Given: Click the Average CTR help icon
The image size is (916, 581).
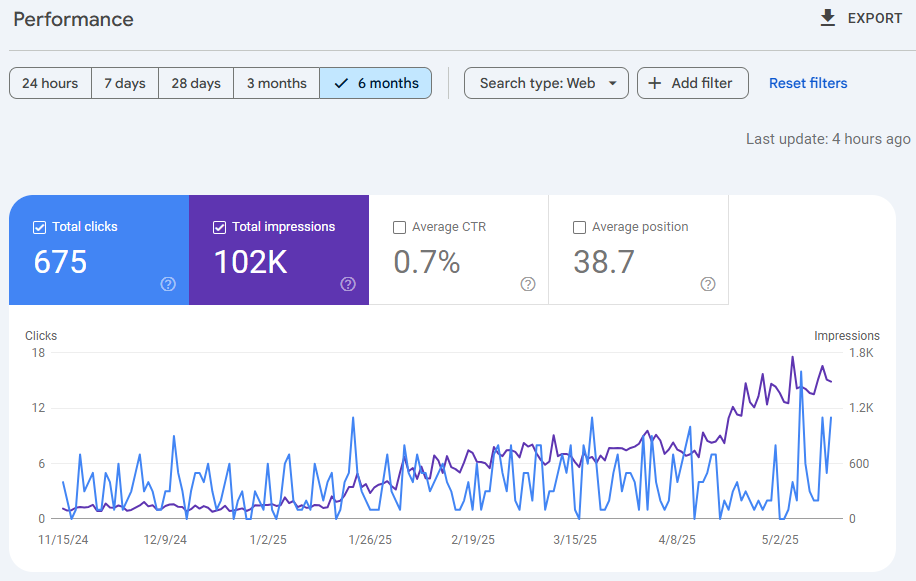Looking at the screenshot, I should pyautogui.click(x=527, y=284).
